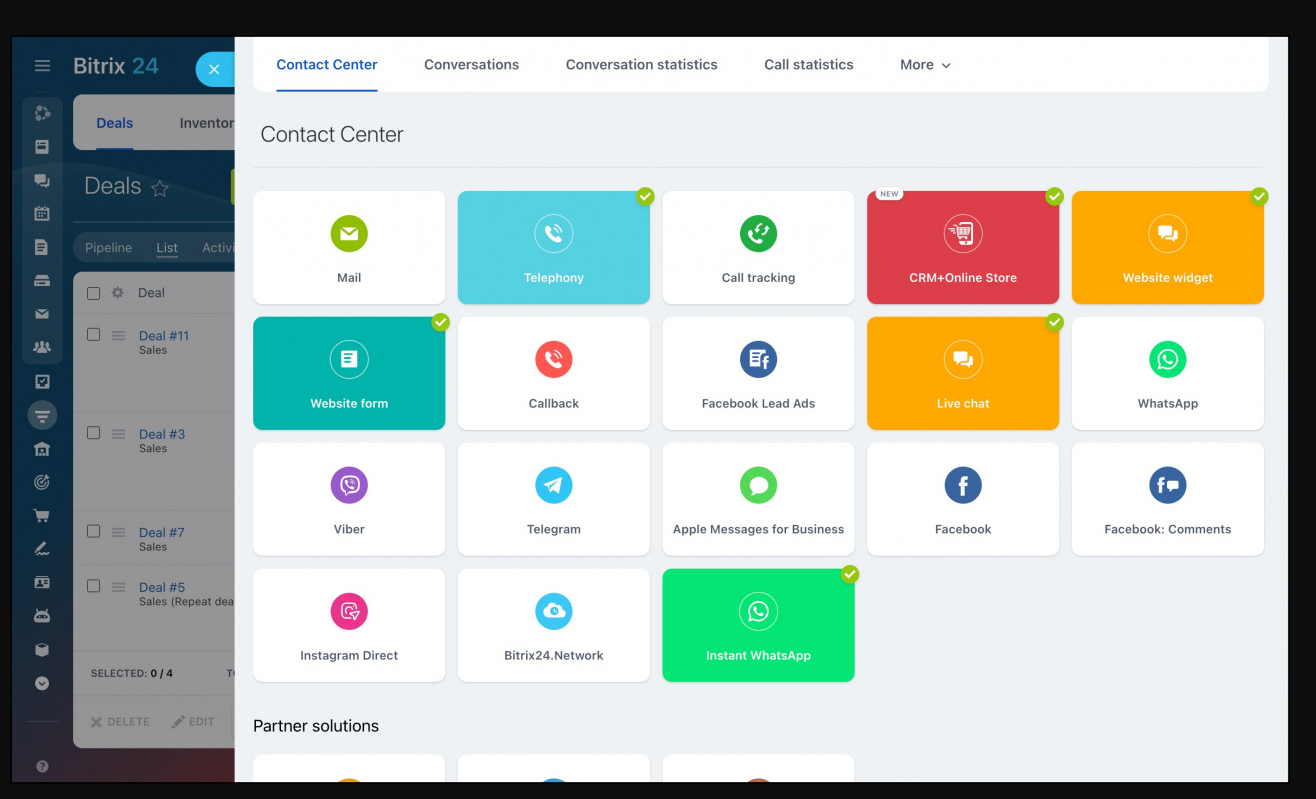Open the Facebook: Comments tile
This screenshot has width=1316, height=799.
tap(1168, 499)
